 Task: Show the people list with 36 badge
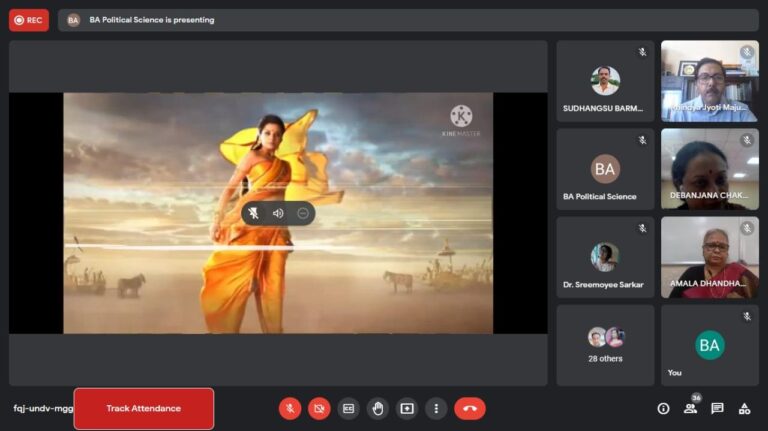coord(690,408)
